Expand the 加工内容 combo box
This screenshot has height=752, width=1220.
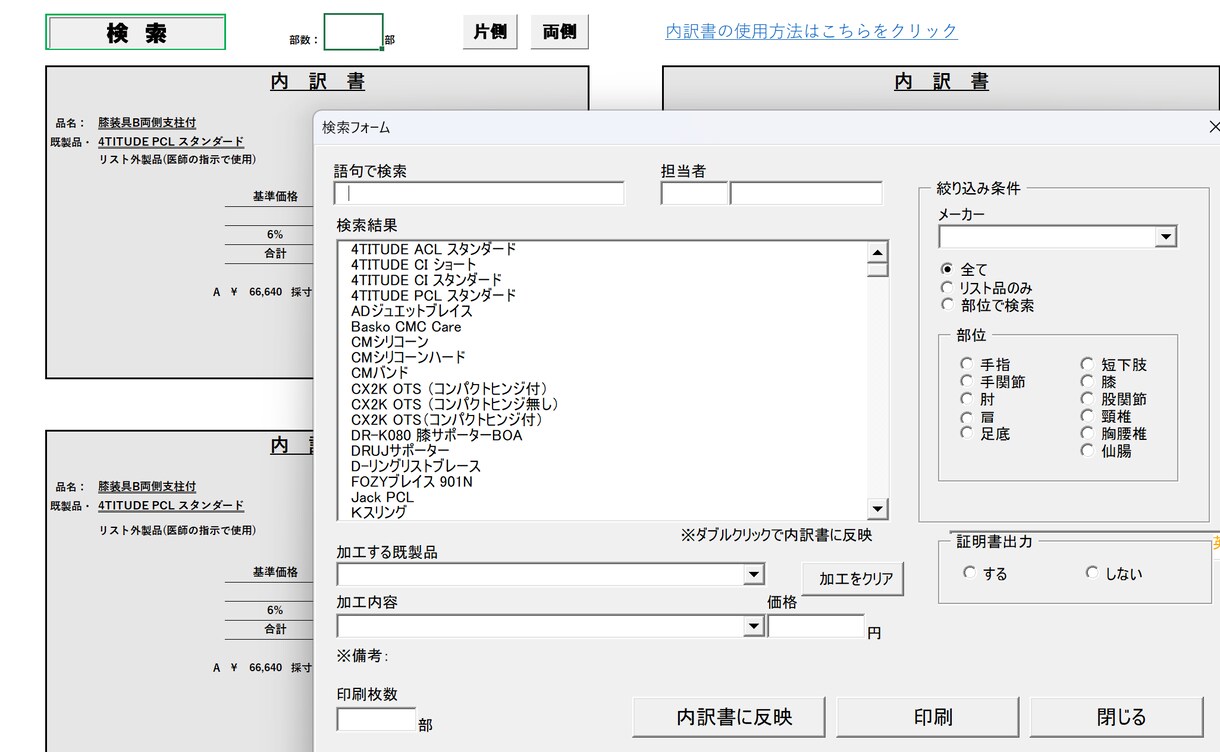coord(754,626)
